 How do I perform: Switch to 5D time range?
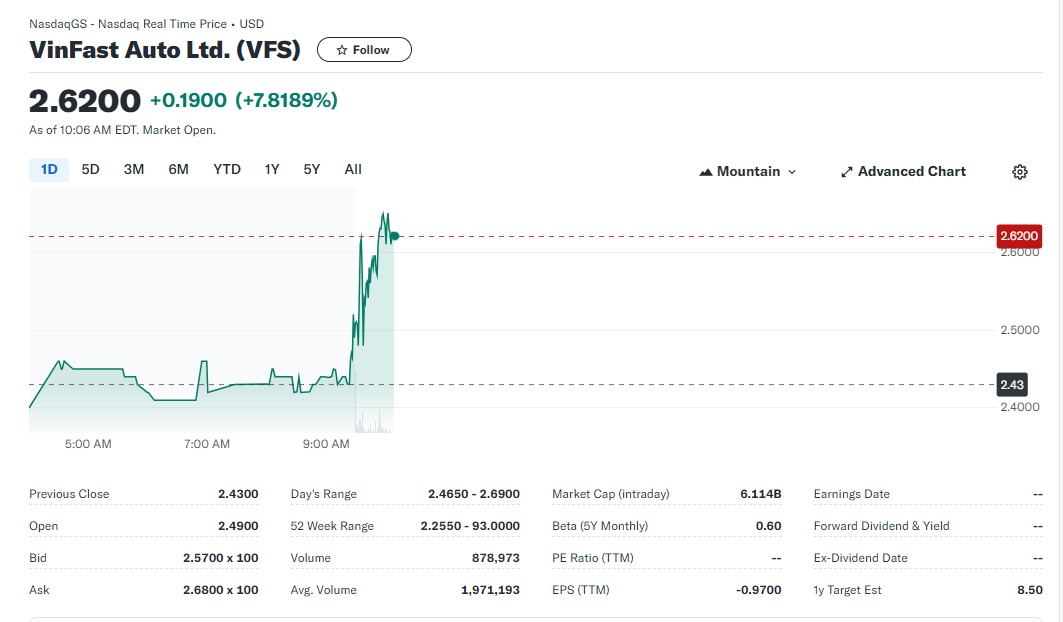[91, 170]
